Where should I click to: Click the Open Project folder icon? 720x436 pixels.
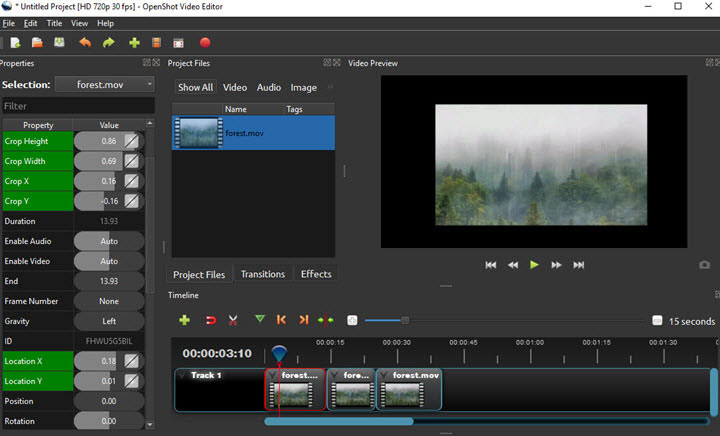37,43
